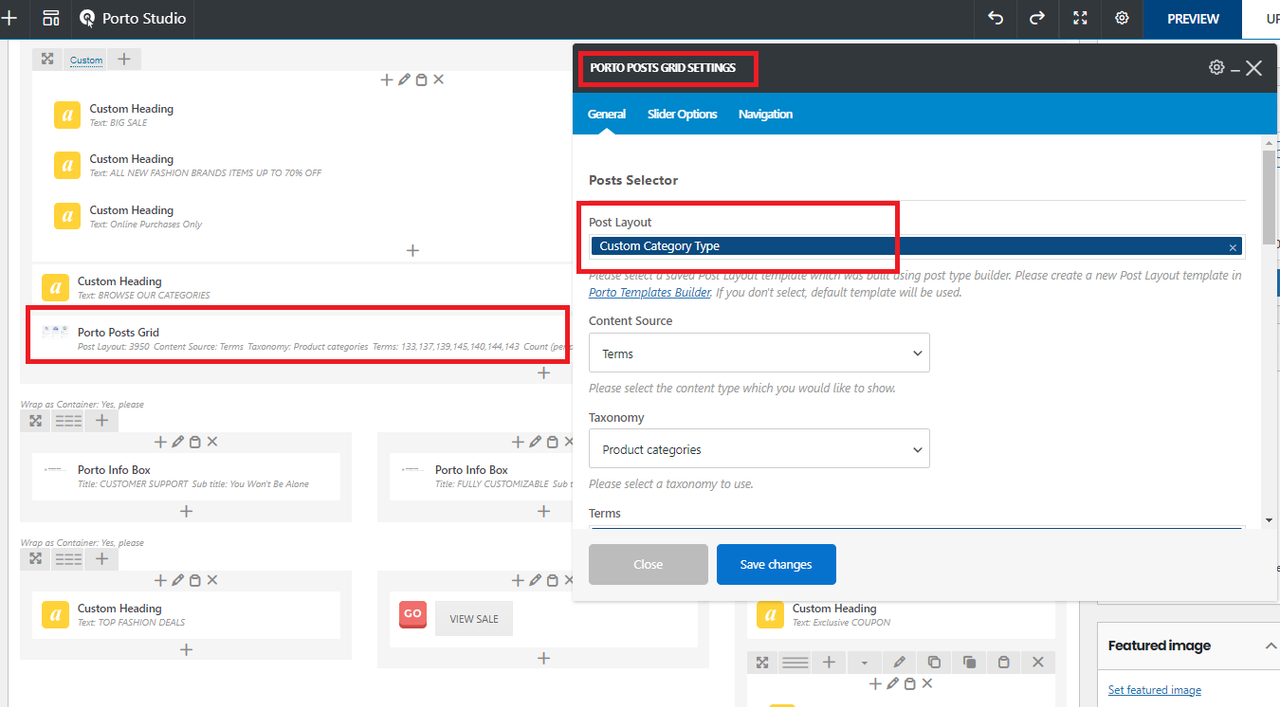This screenshot has height=707, width=1280.
Task: Click the redo arrow in top bar
Action: click(x=1037, y=18)
